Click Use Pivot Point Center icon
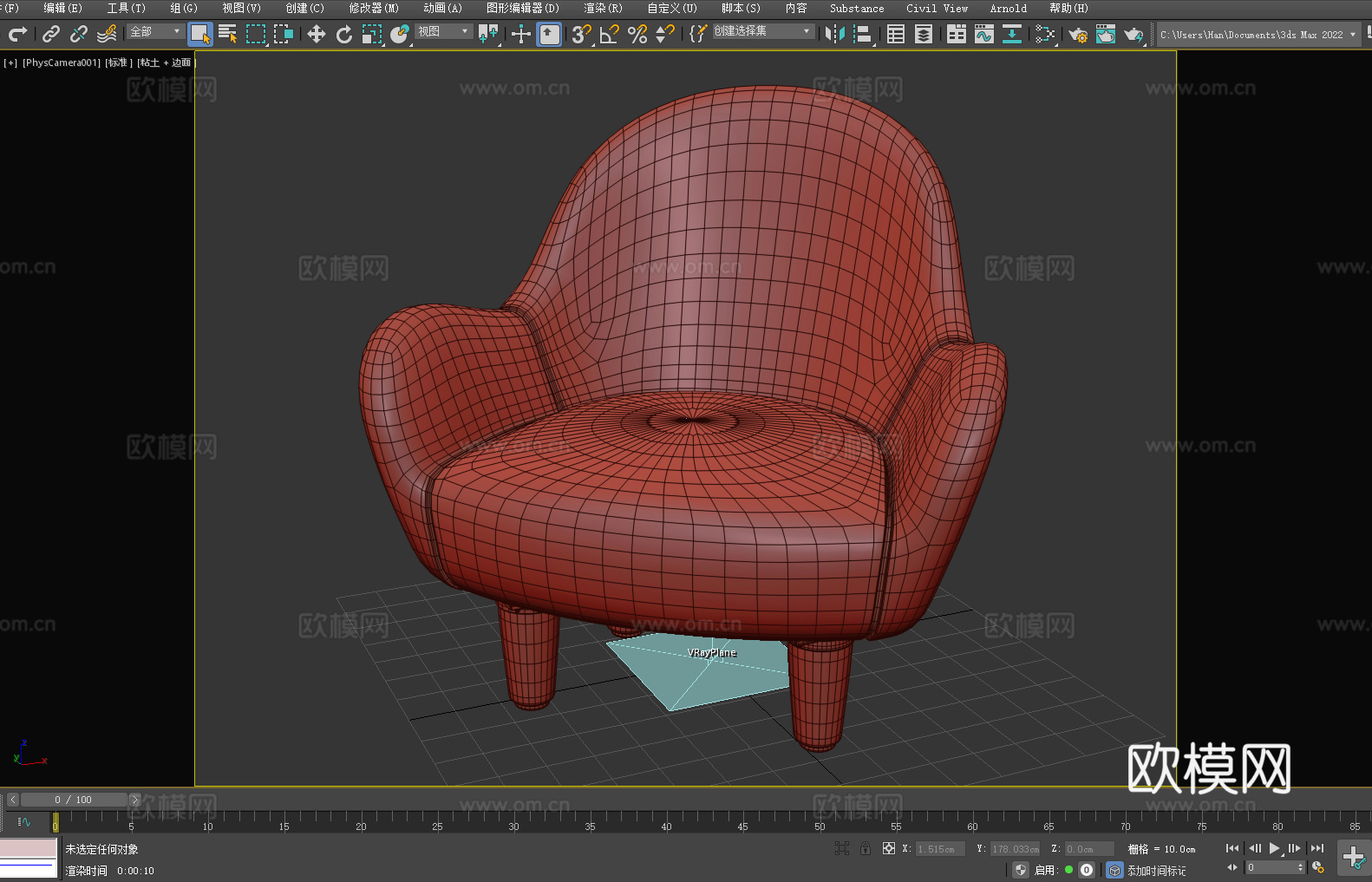This screenshot has width=1372, height=882. coord(489,34)
